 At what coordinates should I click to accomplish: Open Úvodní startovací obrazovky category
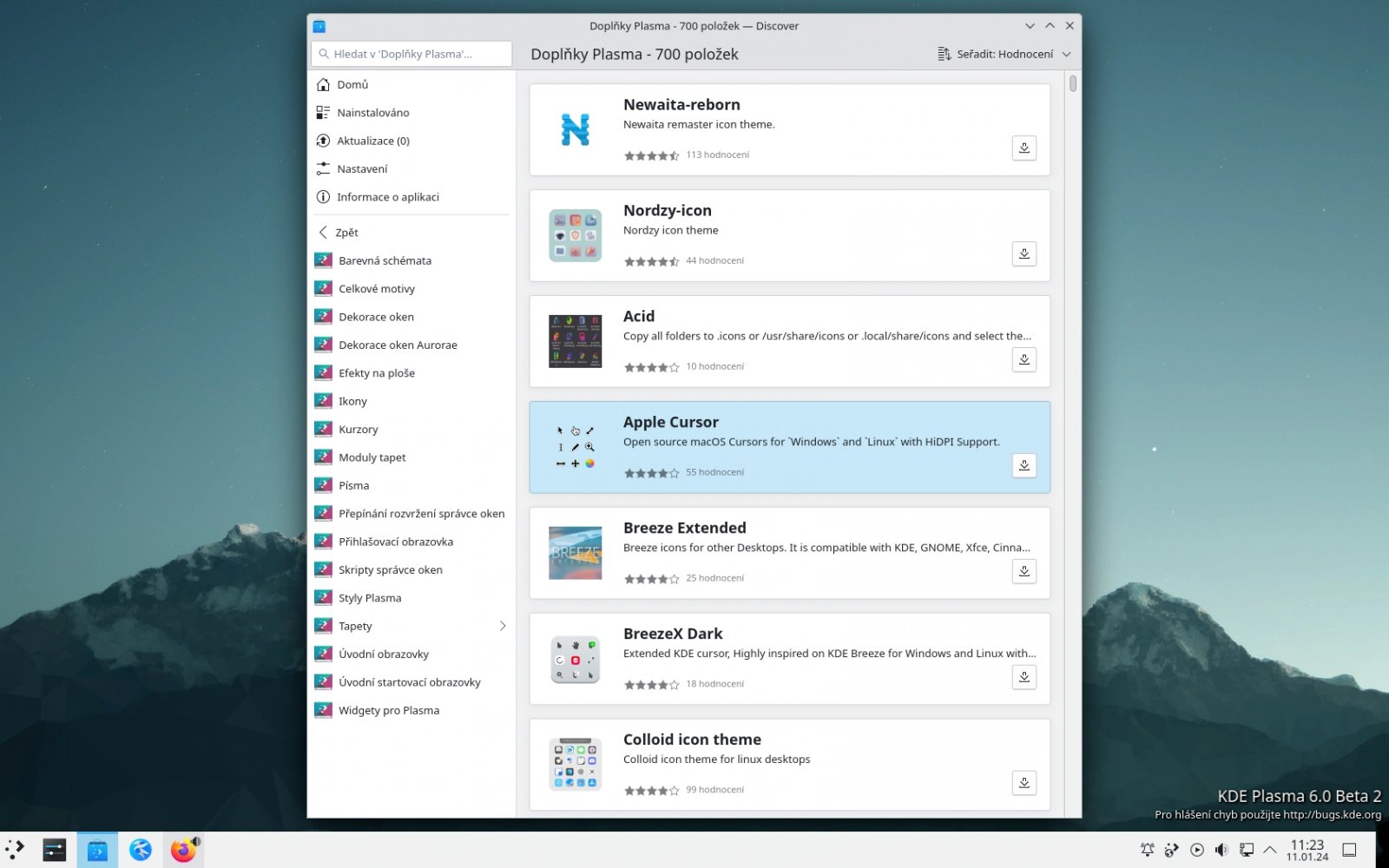[x=411, y=682]
